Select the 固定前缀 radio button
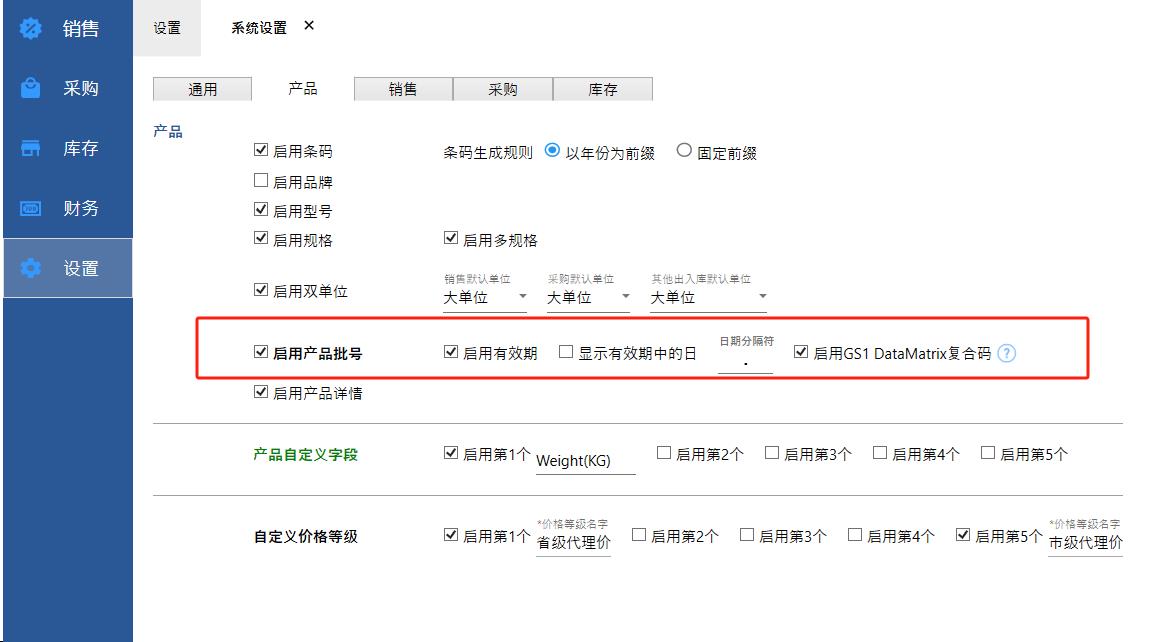The image size is (1168, 642). tap(684, 151)
